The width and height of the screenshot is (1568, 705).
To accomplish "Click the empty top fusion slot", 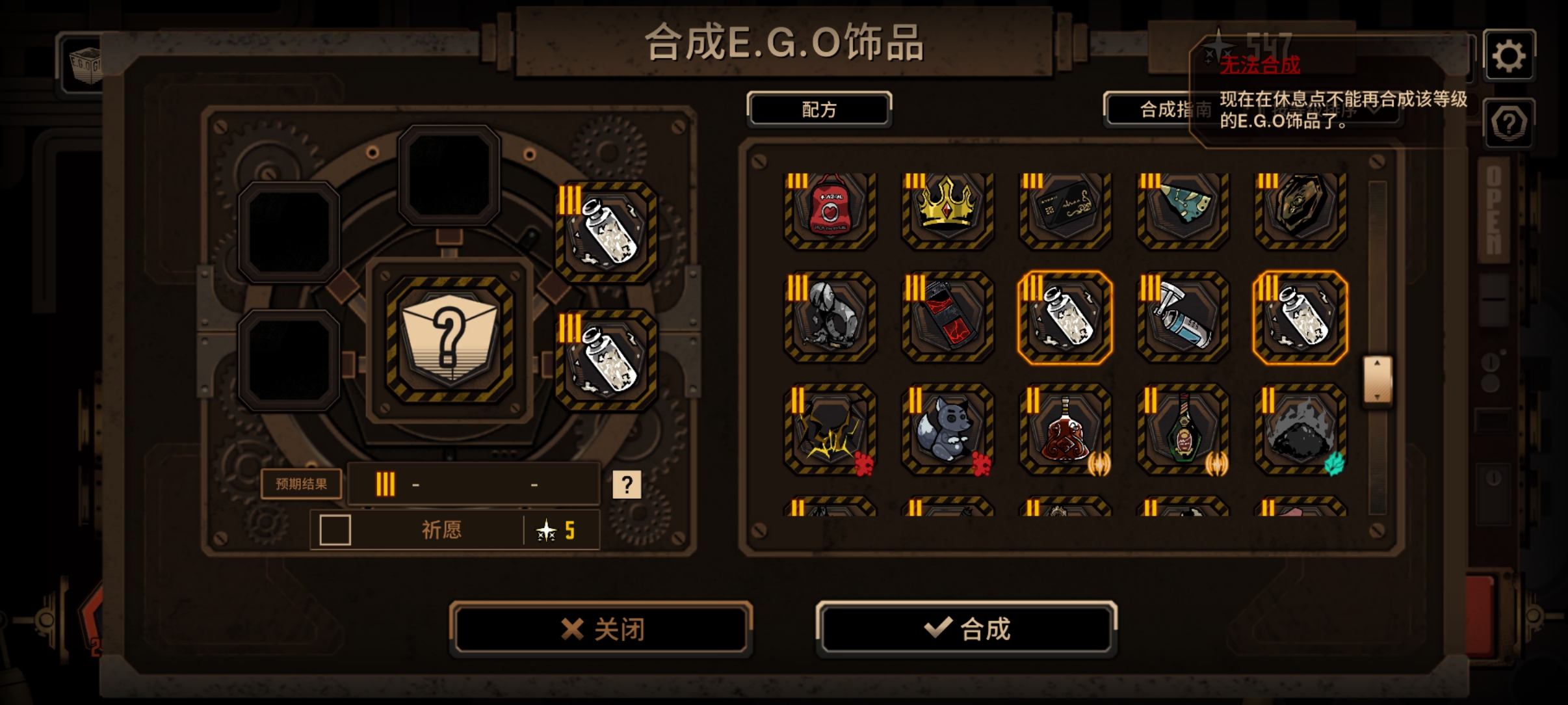I will click(449, 175).
